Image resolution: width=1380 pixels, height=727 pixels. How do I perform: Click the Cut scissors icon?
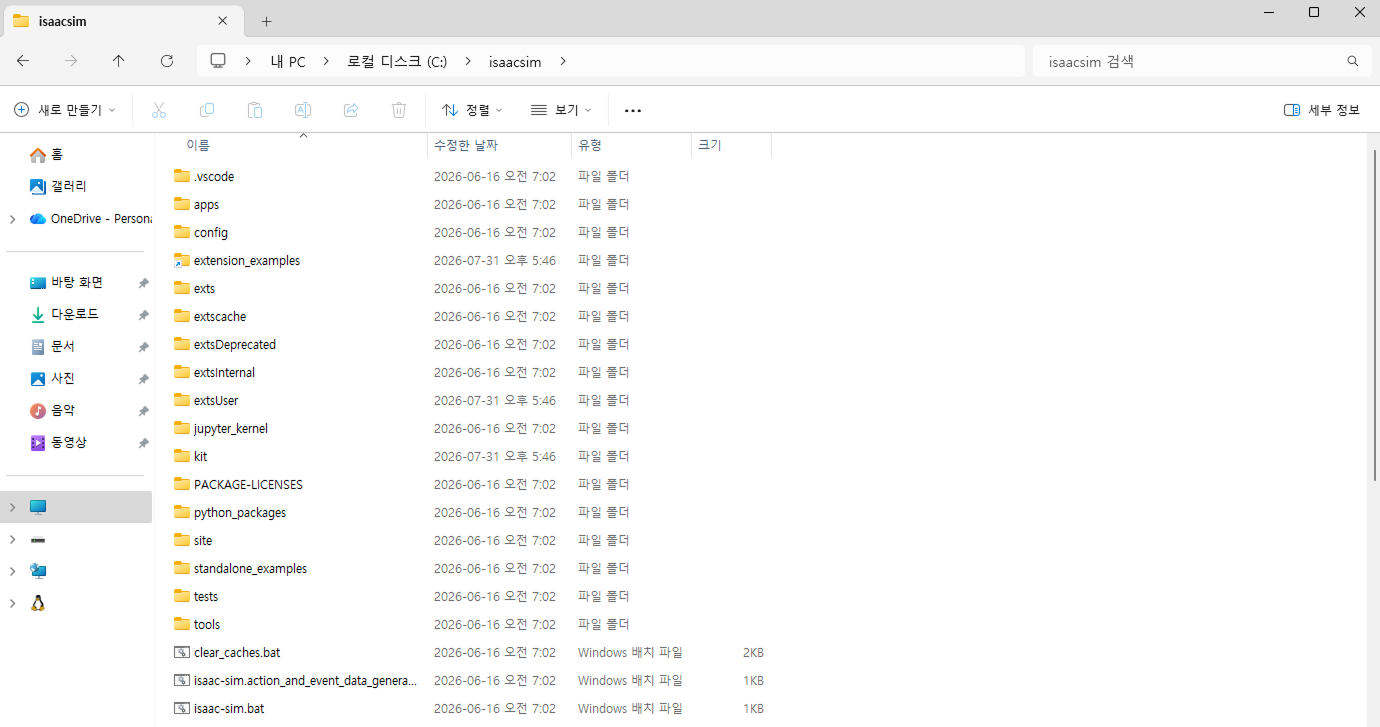click(159, 110)
